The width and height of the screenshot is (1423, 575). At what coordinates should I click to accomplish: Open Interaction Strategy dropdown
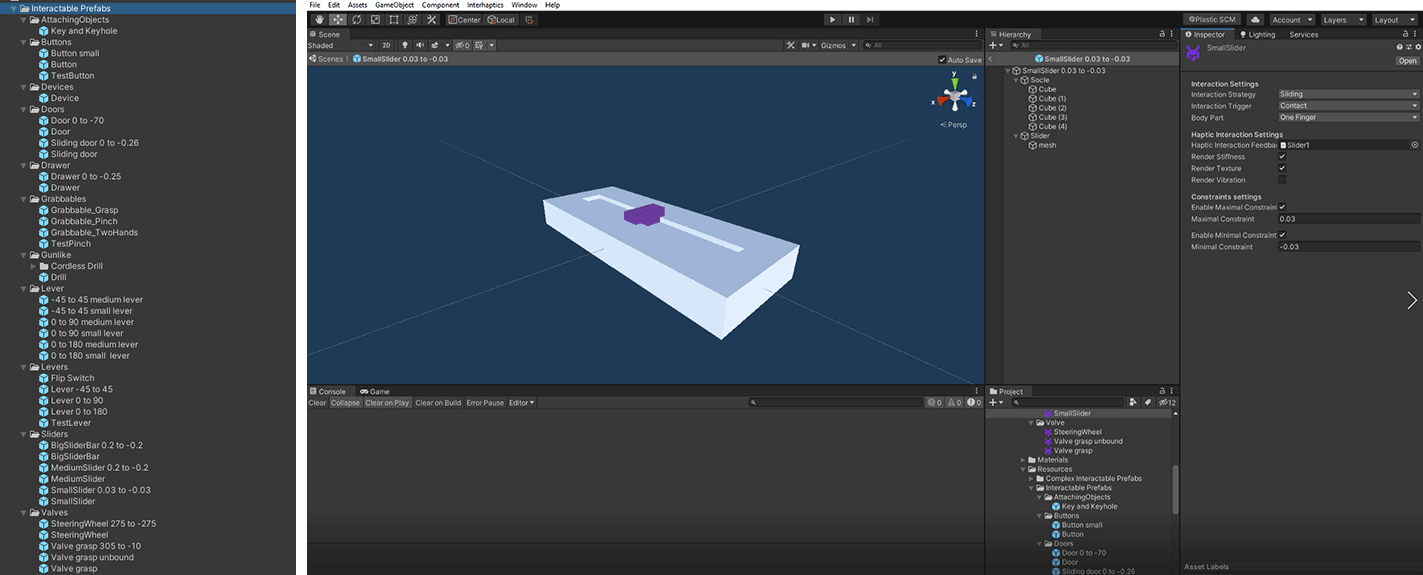click(1348, 94)
